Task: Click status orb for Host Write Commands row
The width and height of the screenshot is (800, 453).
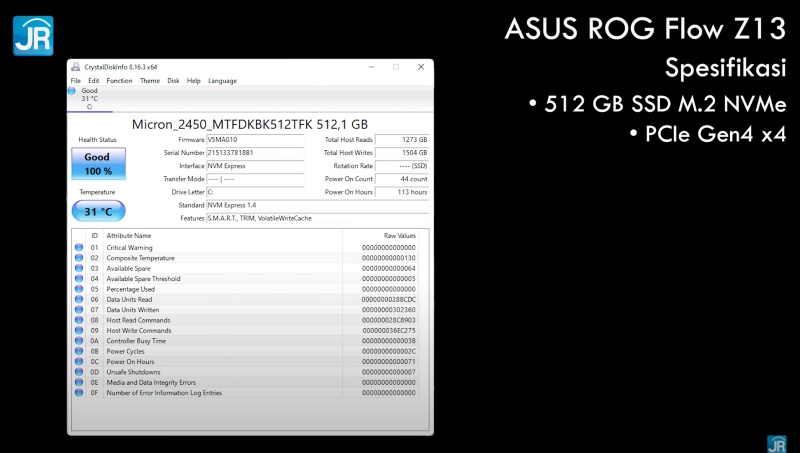Action: tap(79, 331)
